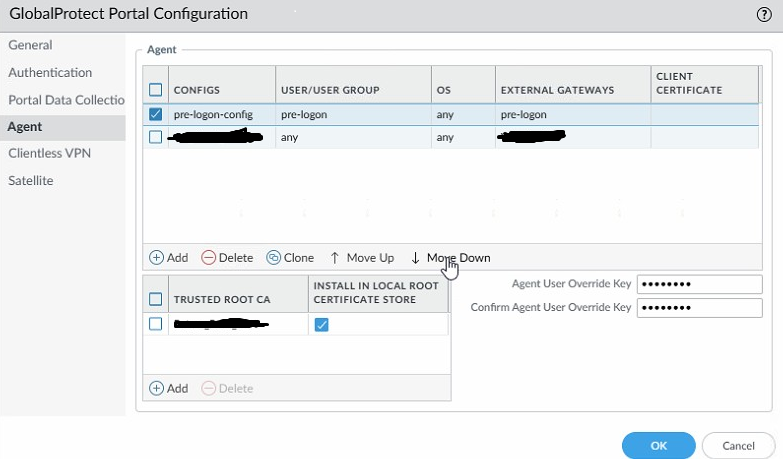The height and width of the screenshot is (459, 783).
Task: Untick Install in Local Root Certificate Store
Action: [x=322, y=325]
